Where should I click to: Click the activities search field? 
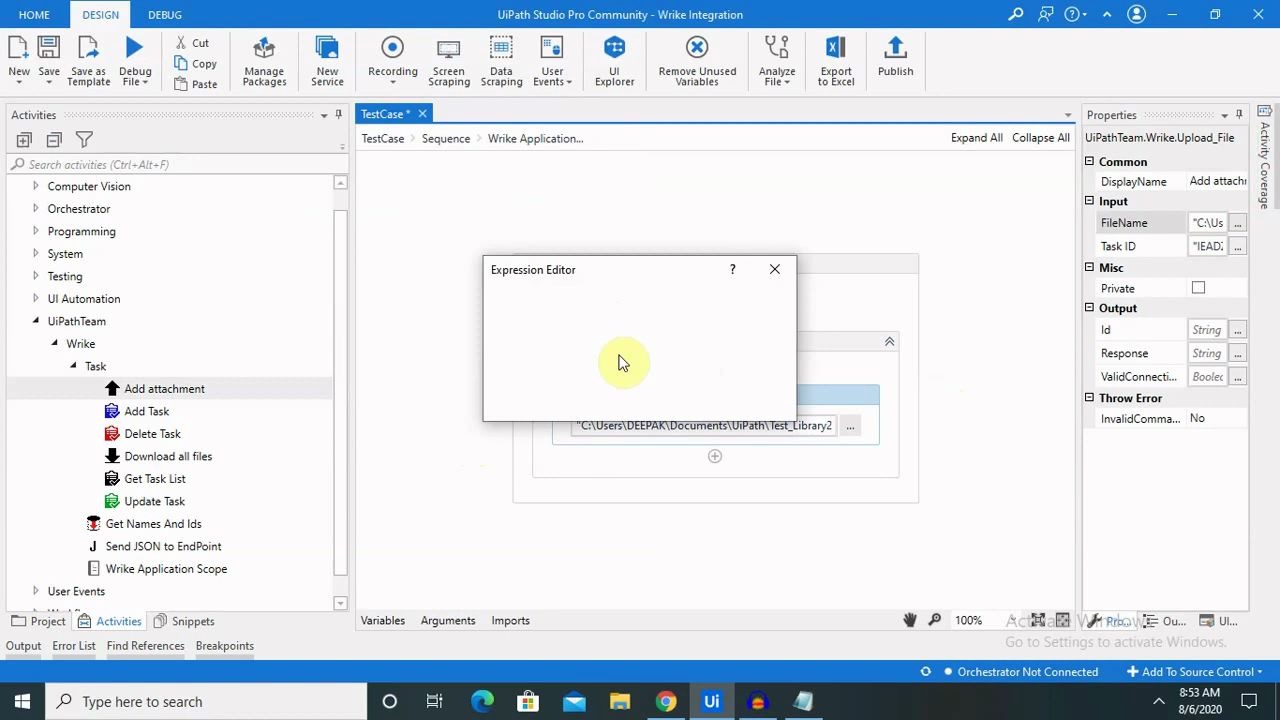click(x=176, y=164)
